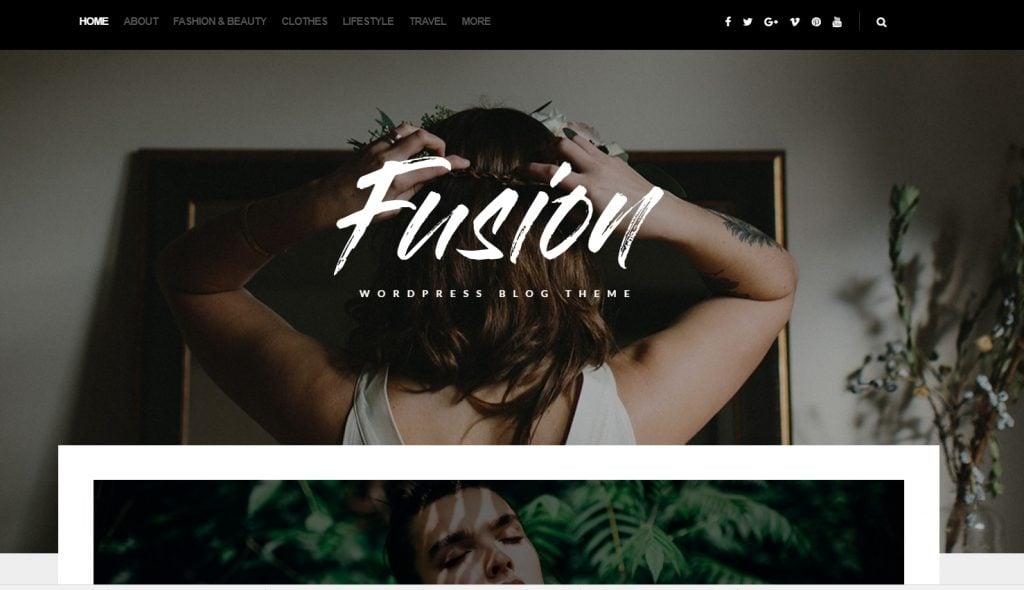
Task: Click the Fusion brush-script logo
Action: pos(500,216)
